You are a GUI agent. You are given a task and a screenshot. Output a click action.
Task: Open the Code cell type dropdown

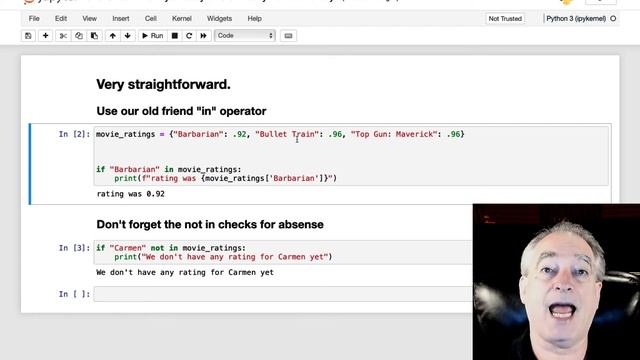click(245, 36)
